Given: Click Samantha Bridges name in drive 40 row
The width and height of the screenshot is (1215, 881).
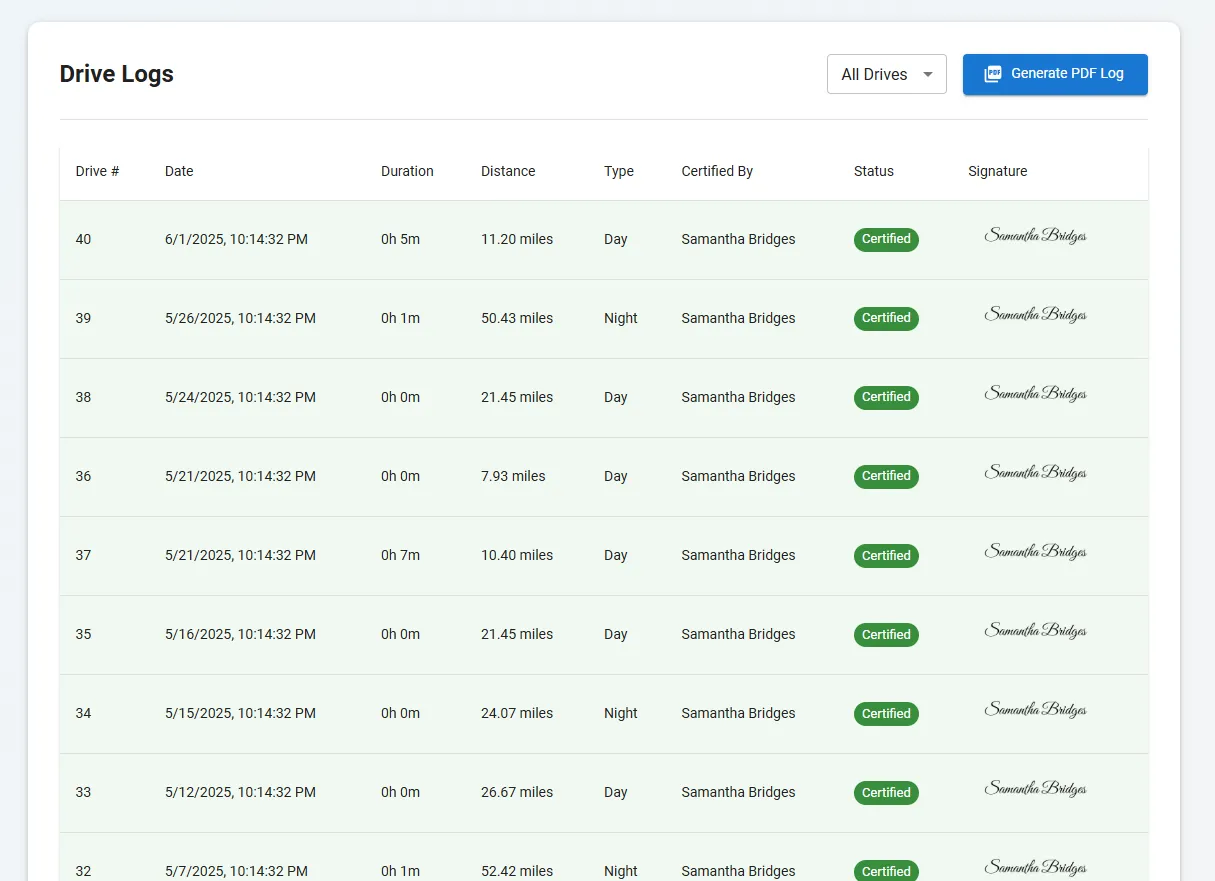Looking at the screenshot, I should 738,239.
